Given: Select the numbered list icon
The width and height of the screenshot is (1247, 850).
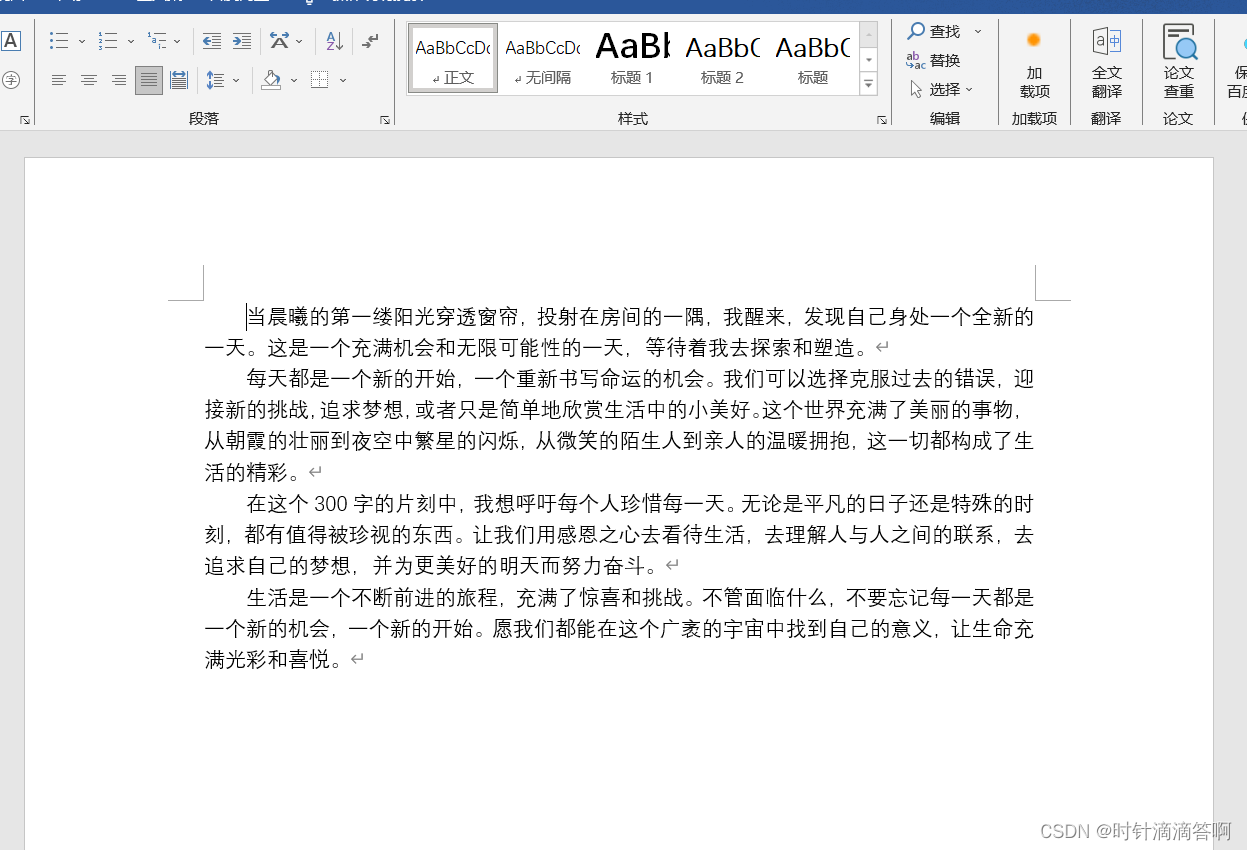Looking at the screenshot, I should pos(110,40).
